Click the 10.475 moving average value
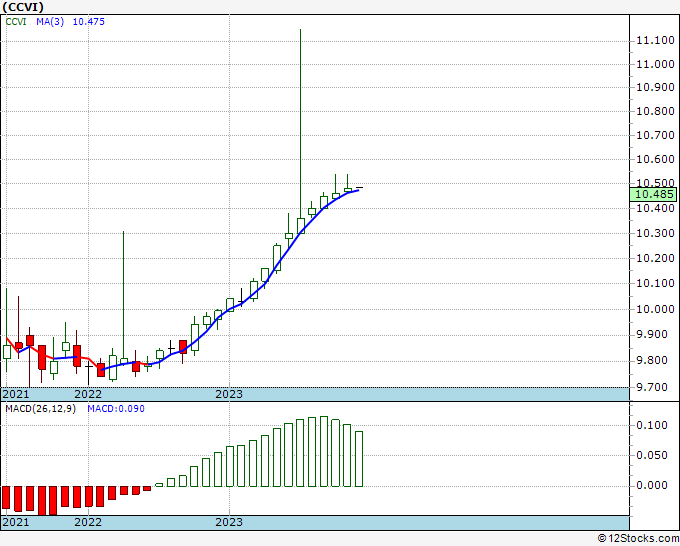680x546 pixels. 88,22
